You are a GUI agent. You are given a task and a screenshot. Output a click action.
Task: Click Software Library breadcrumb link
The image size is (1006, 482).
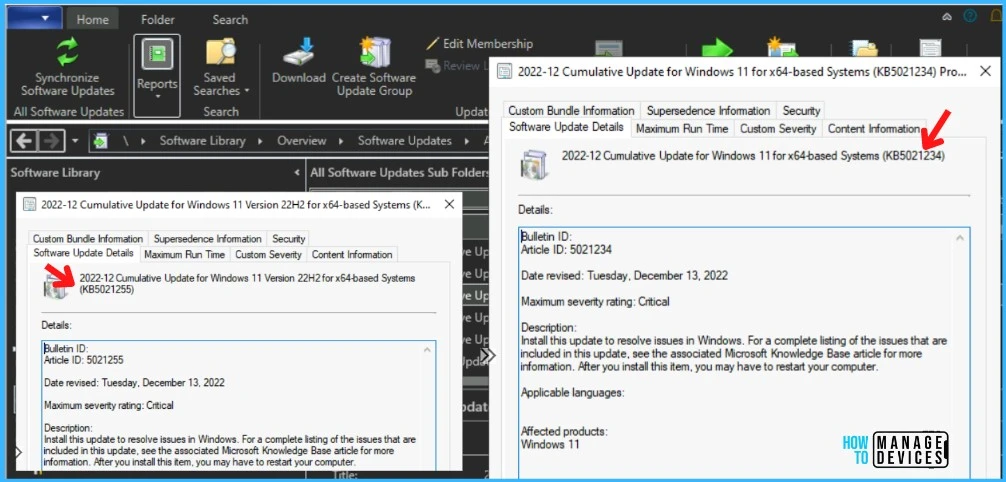(x=203, y=141)
